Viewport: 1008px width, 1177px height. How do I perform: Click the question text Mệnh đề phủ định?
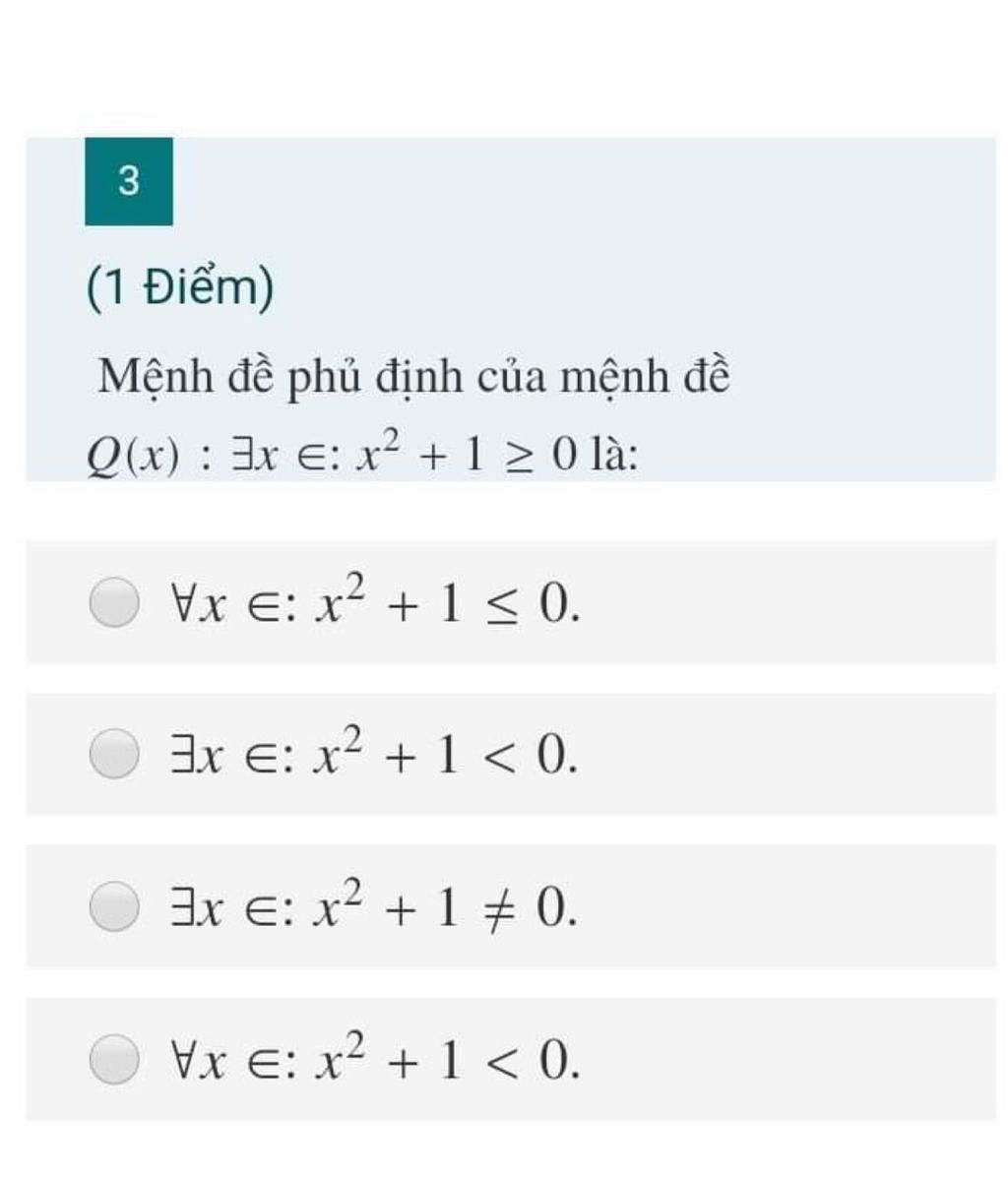tap(413, 377)
